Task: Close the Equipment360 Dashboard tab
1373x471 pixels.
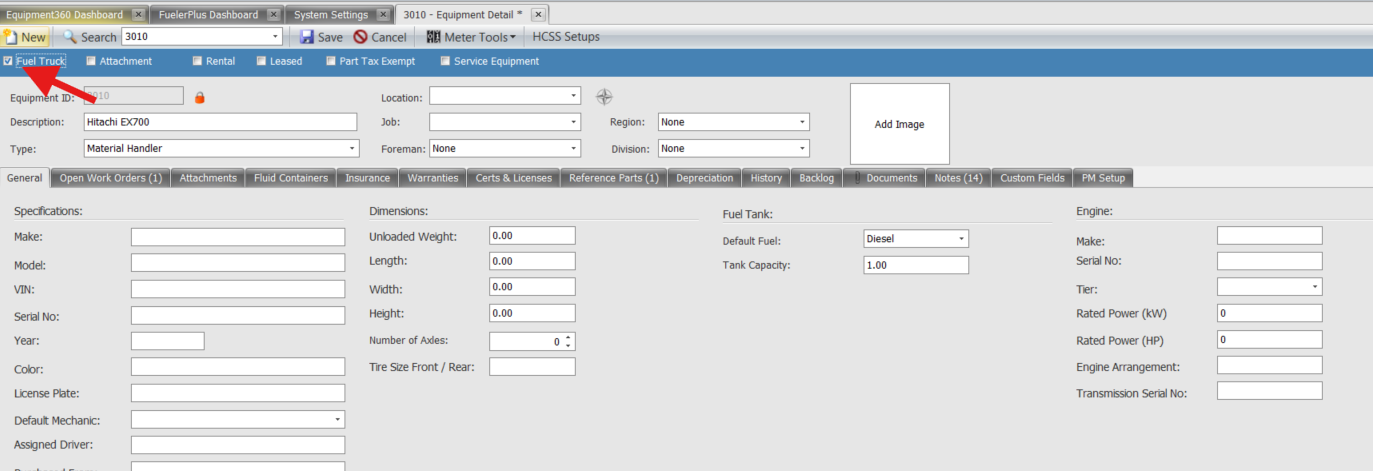Action: point(138,15)
